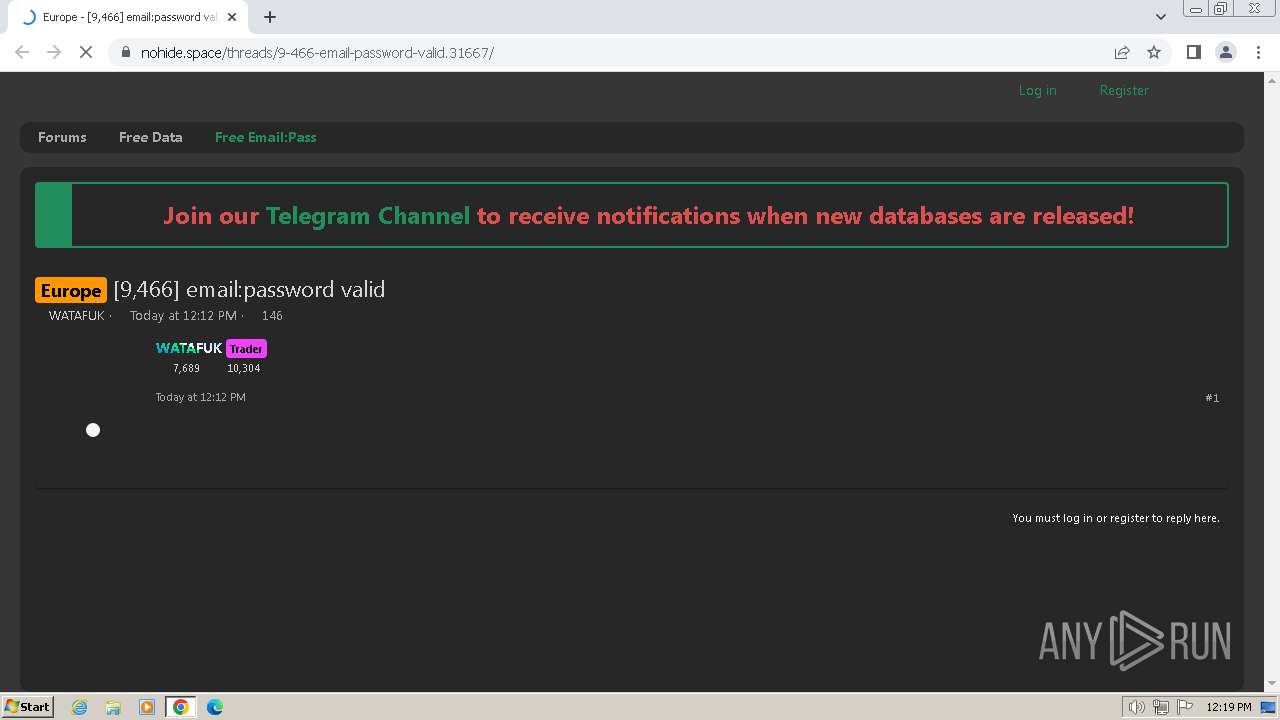Click the taskbar clock 12:19 PM
The width and height of the screenshot is (1280, 720).
pos(1229,707)
